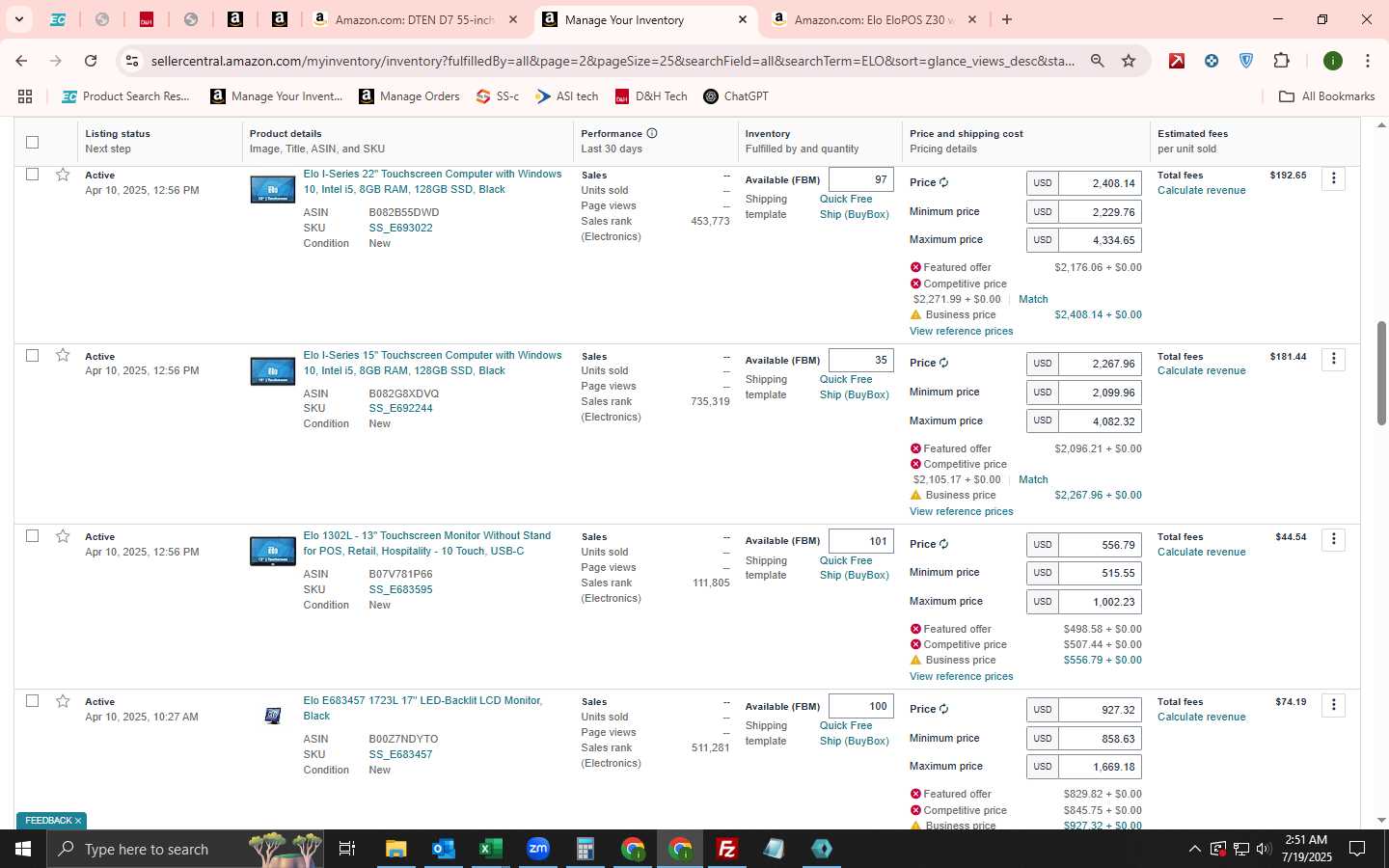
Task: Click price sync icon for 556.79 price
Action: pyautogui.click(x=943, y=544)
